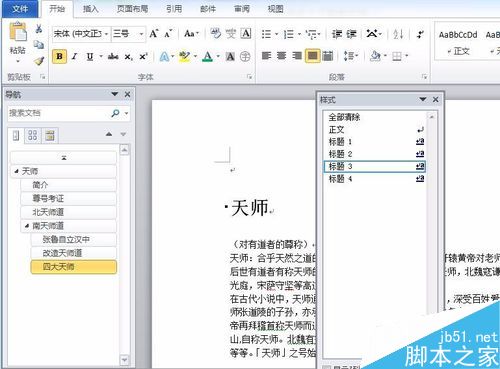Click Enclose Characters icon
Image resolution: width=500 pixels, height=369 pixels.
[245, 56]
